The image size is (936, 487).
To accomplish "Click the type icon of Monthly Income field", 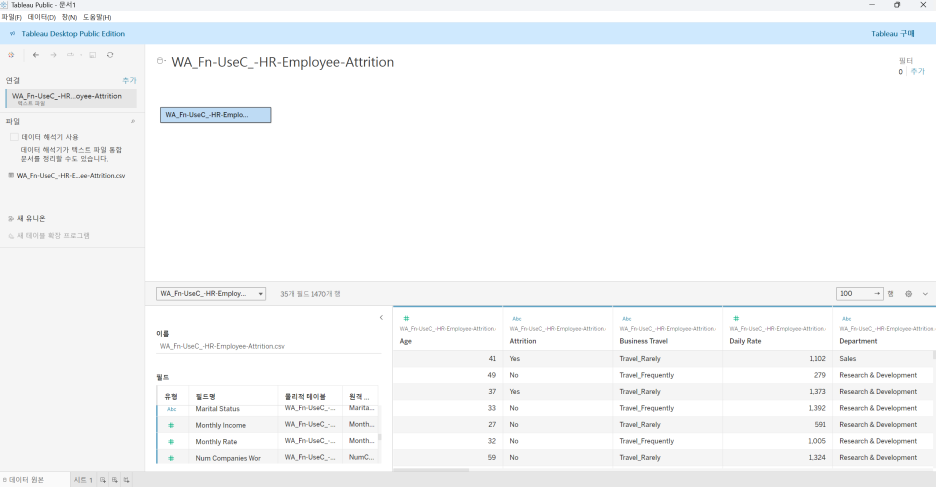I will click(x=171, y=426).
